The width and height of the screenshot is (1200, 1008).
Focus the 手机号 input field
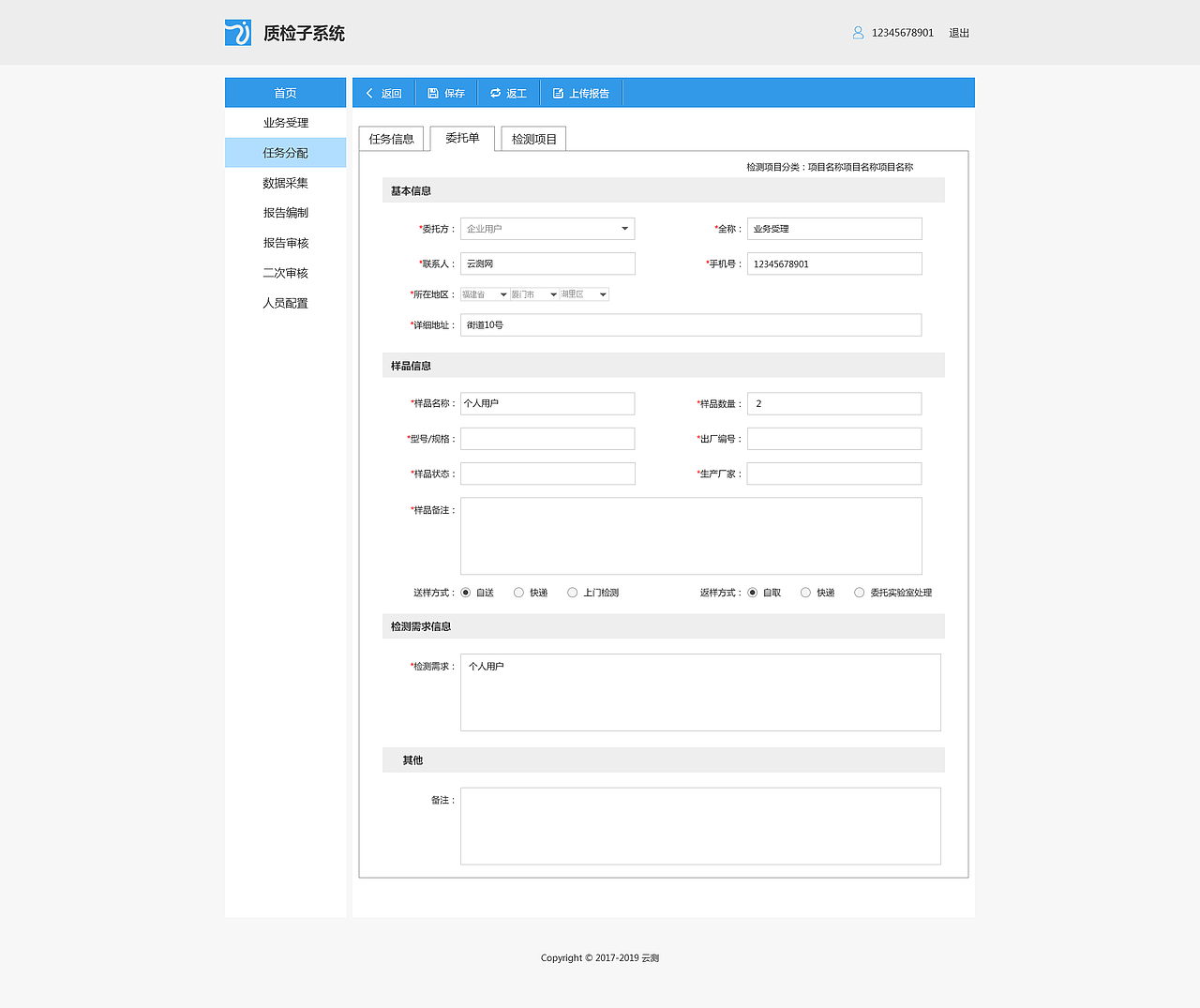834,263
